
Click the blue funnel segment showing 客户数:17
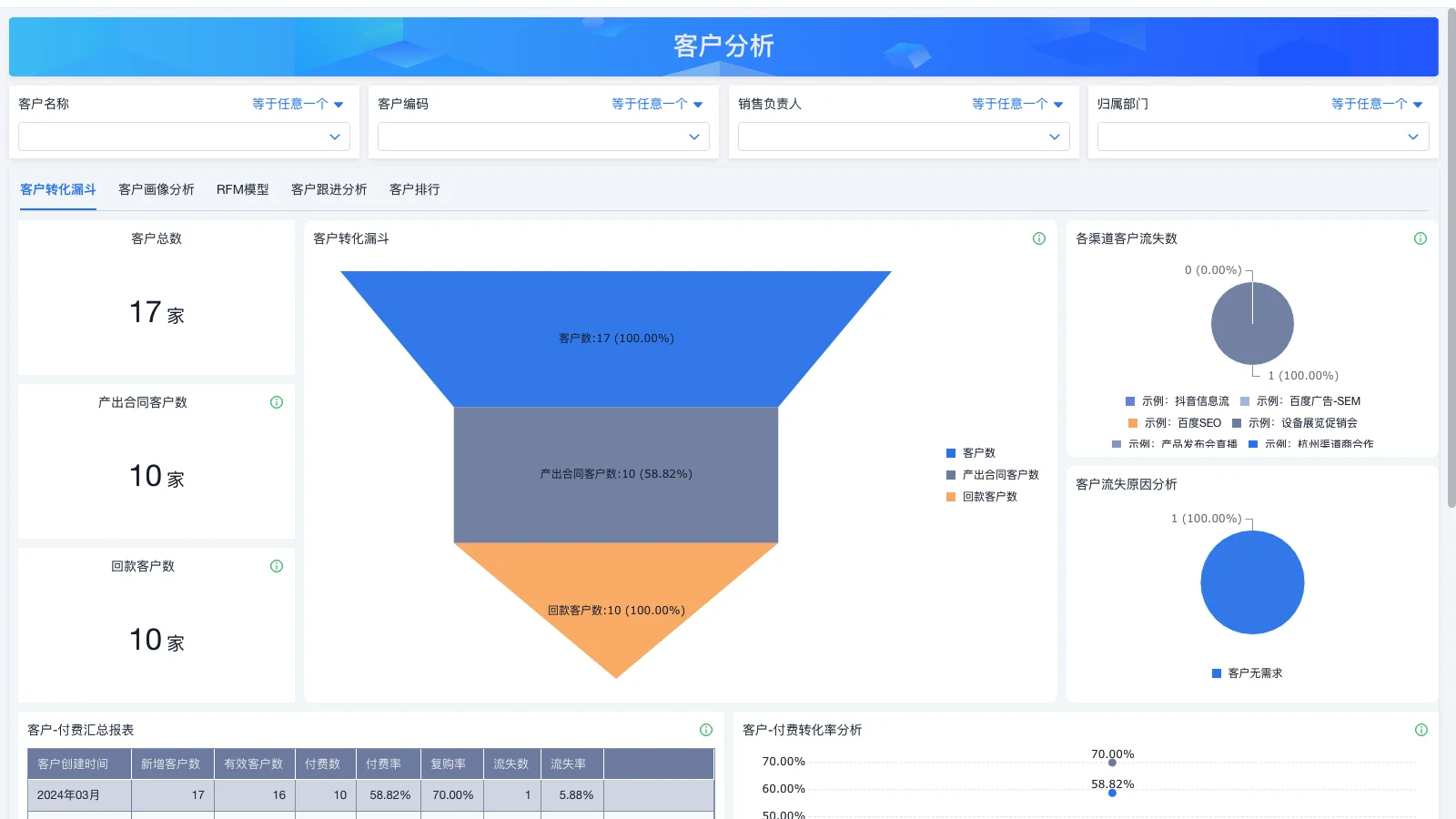point(616,338)
